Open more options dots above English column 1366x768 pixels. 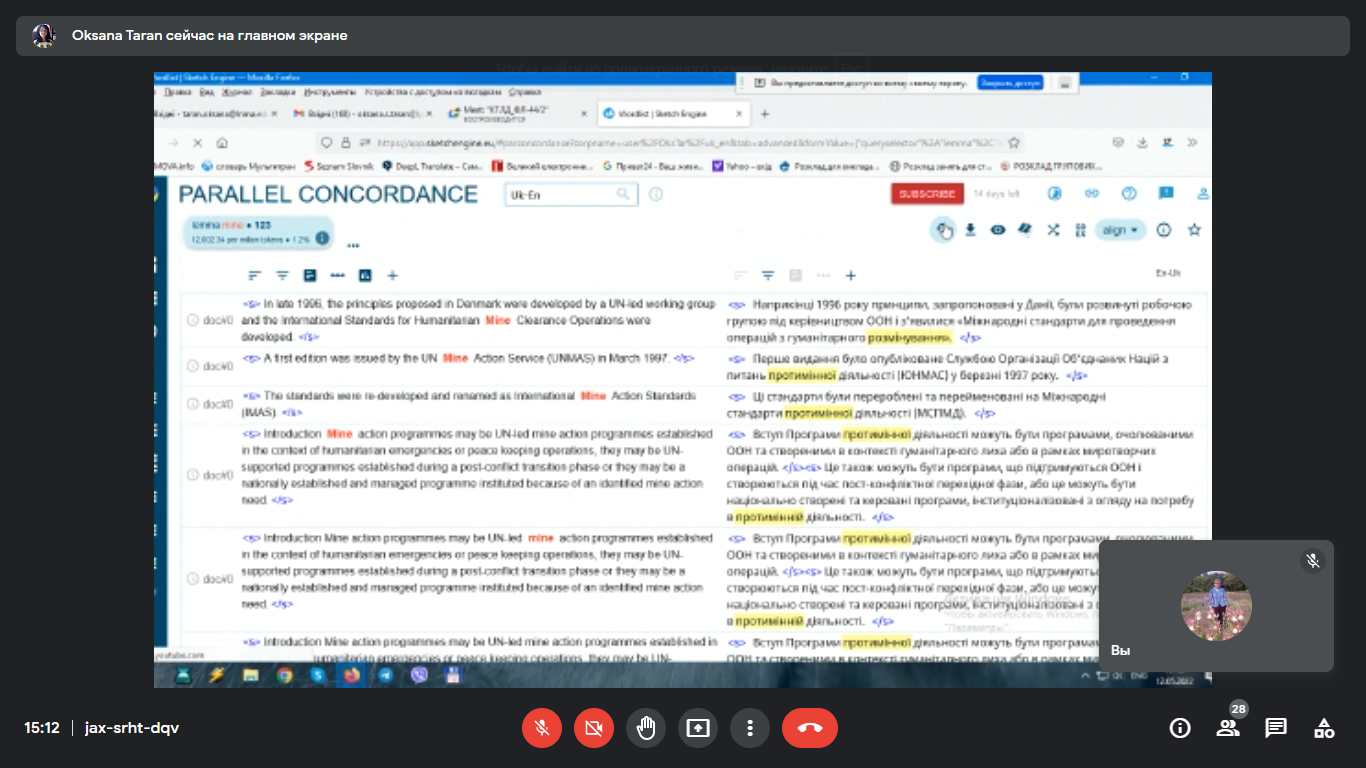338,275
